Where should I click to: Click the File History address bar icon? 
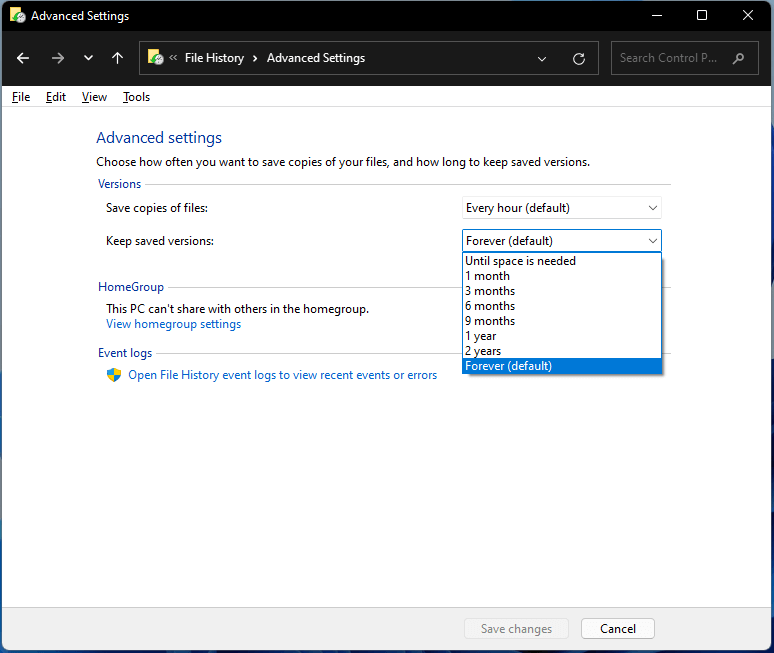(156, 58)
